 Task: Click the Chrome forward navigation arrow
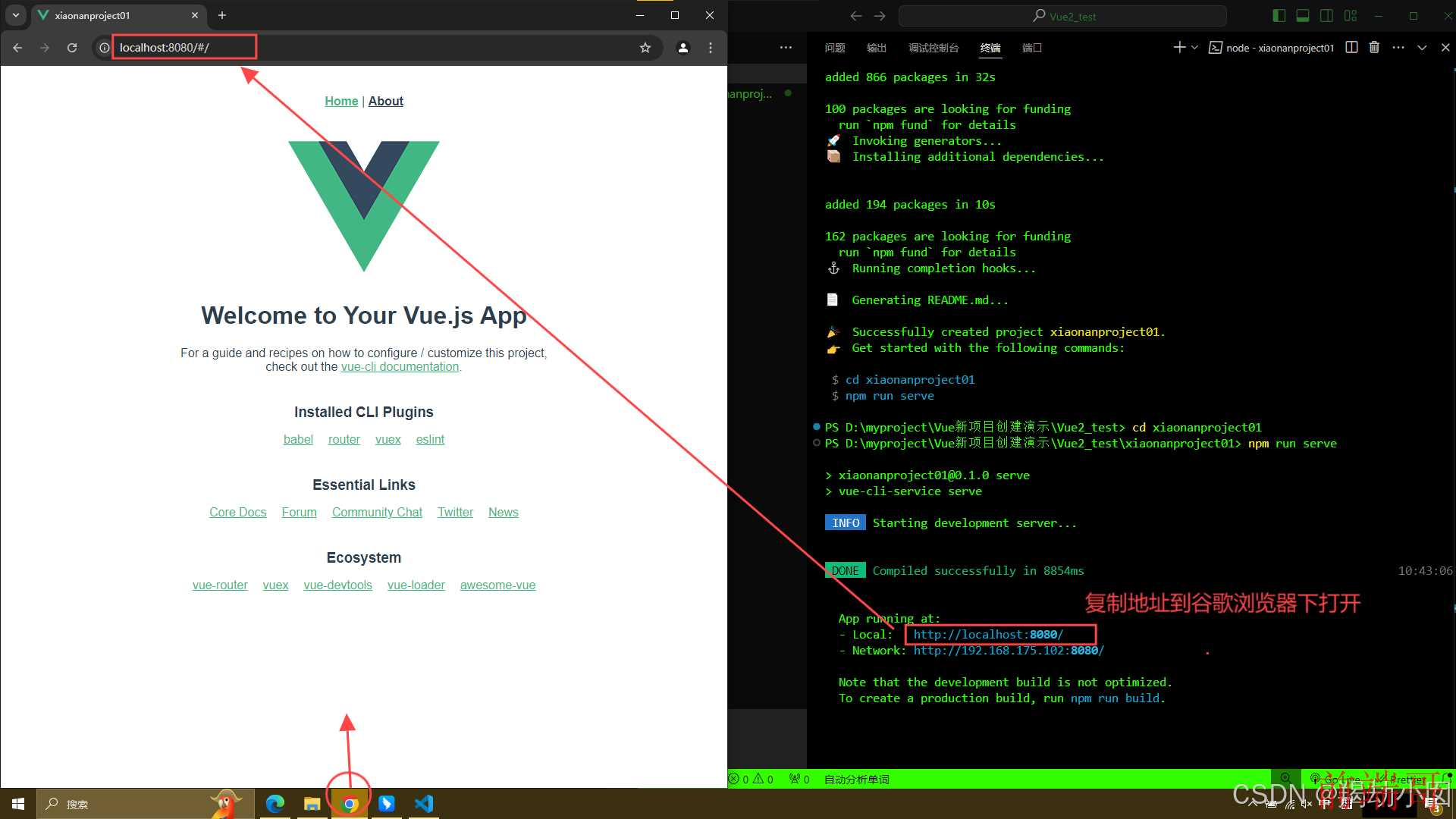45,48
